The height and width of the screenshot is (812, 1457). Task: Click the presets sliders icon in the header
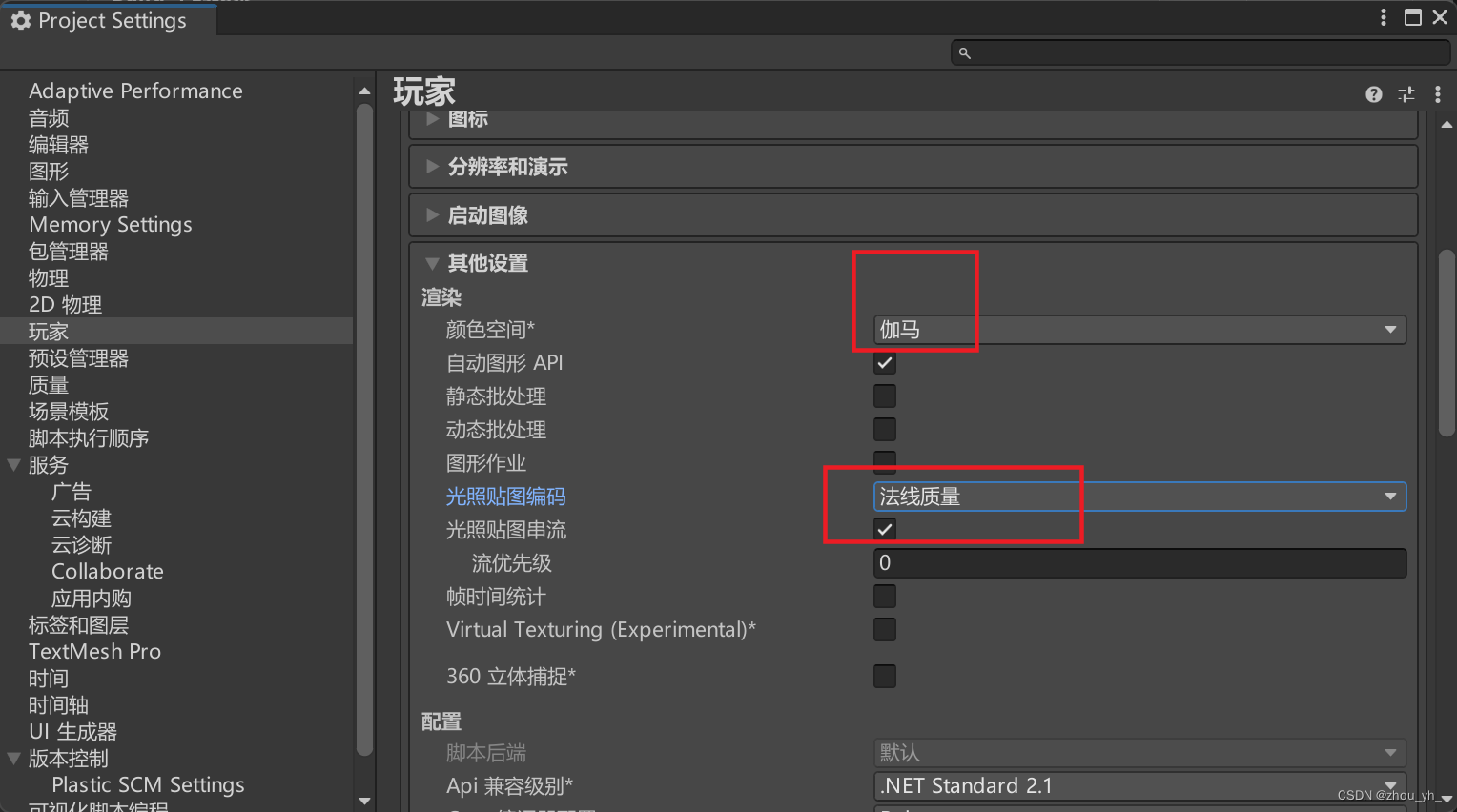1406,94
